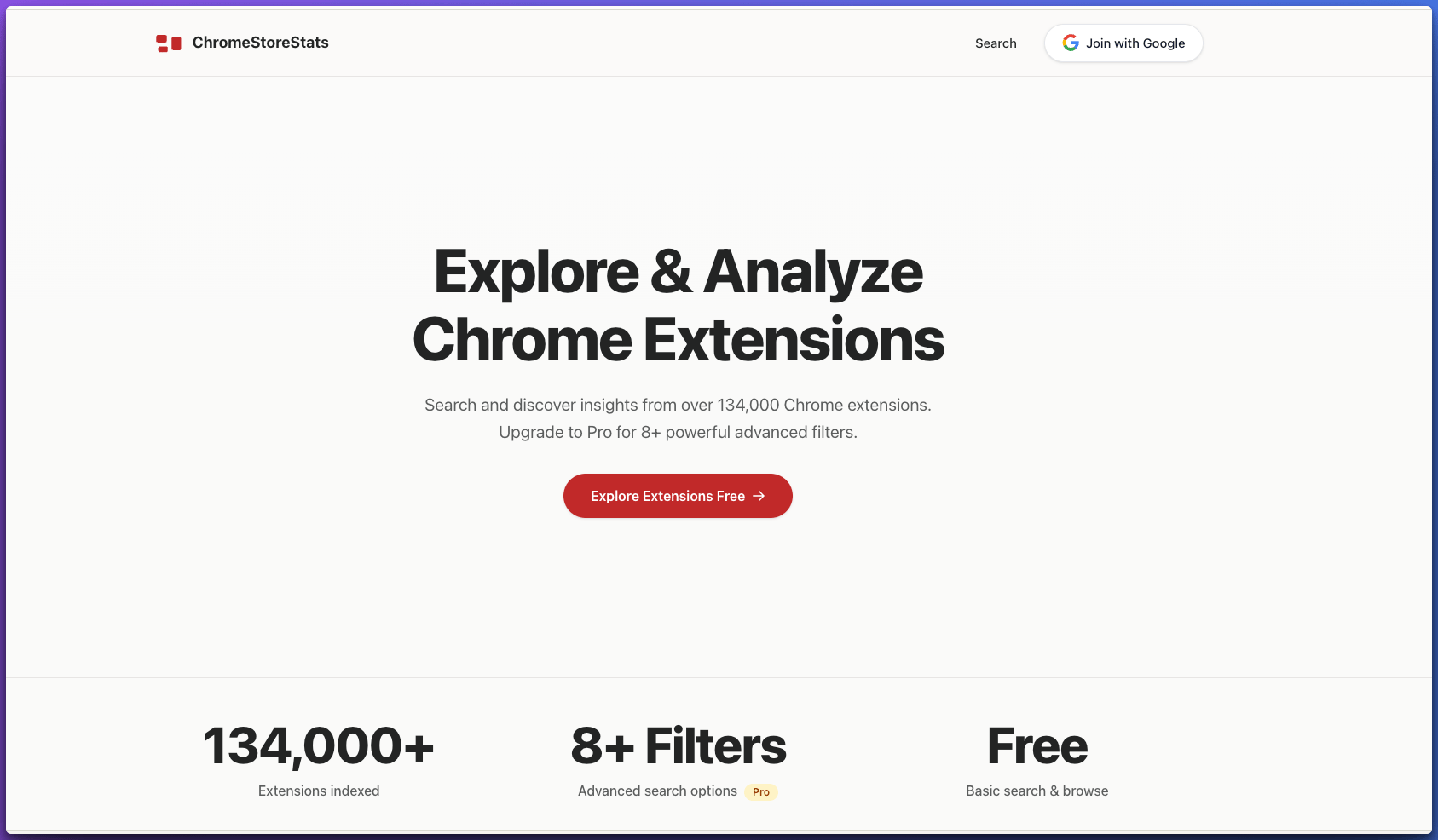Click the 'Basic search & browse' label

click(x=1037, y=791)
